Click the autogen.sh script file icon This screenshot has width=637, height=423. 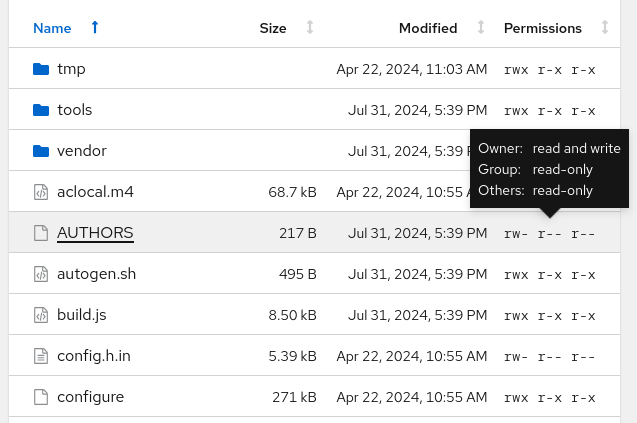[x=41, y=274]
